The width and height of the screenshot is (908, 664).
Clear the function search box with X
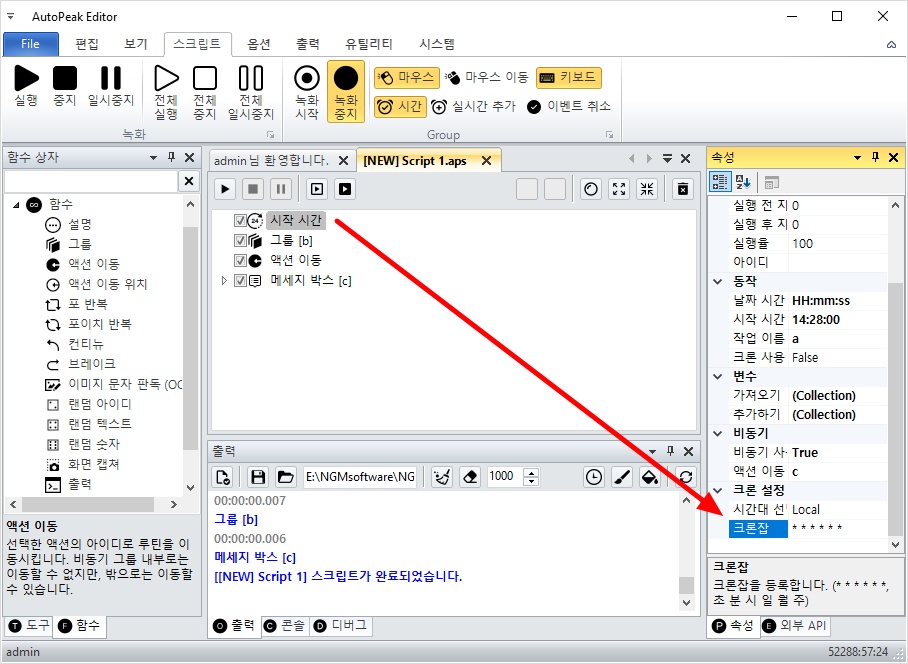click(x=189, y=181)
